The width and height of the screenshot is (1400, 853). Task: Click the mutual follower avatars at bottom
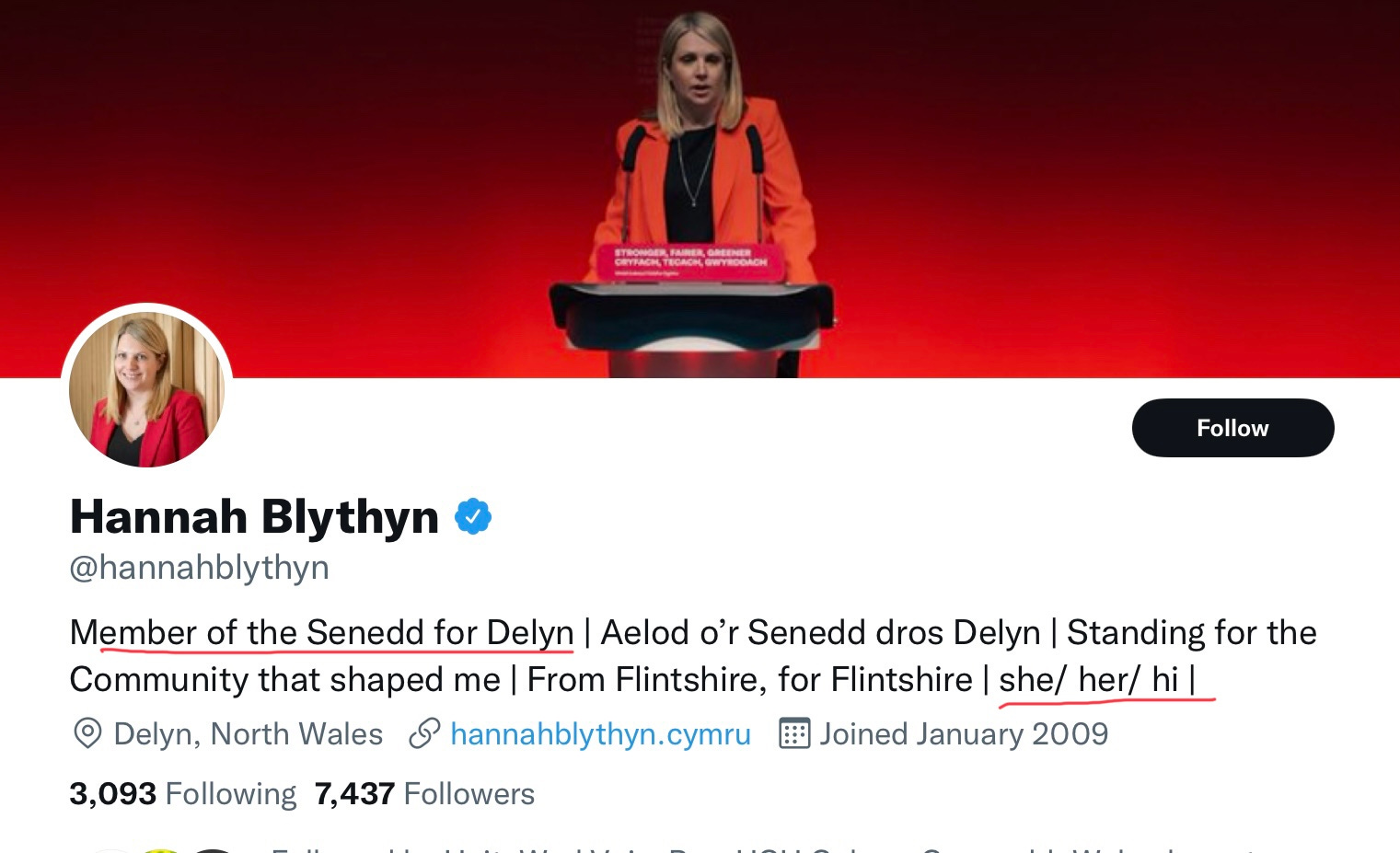[x=161, y=849]
